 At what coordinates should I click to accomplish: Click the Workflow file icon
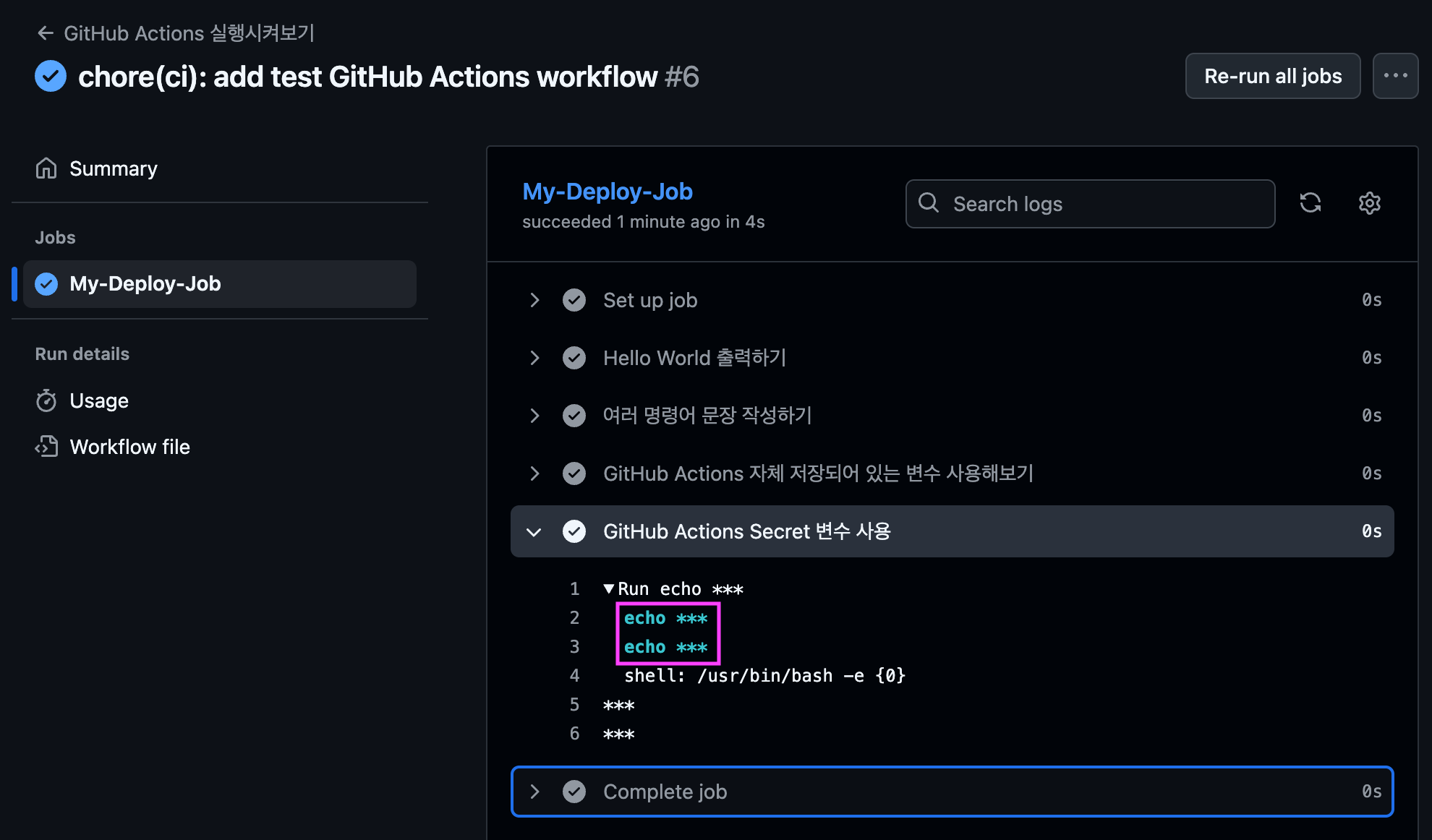[x=46, y=447]
